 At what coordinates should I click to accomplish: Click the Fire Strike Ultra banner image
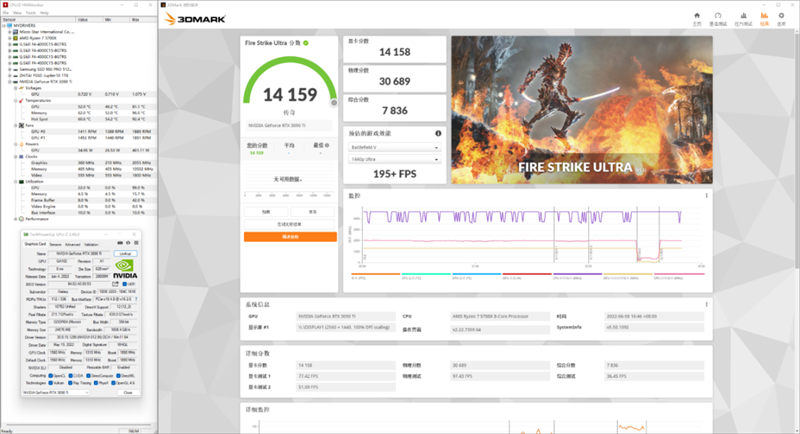[581, 108]
